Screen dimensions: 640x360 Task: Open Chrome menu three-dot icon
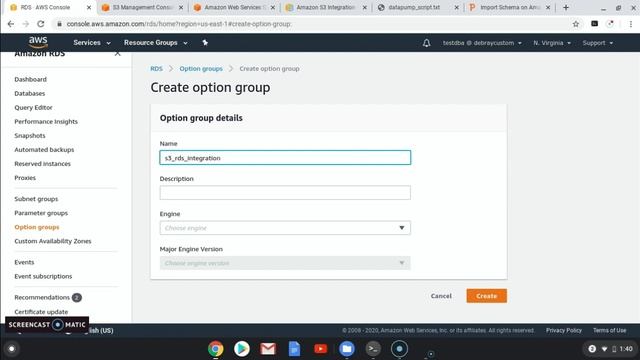click(631, 24)
